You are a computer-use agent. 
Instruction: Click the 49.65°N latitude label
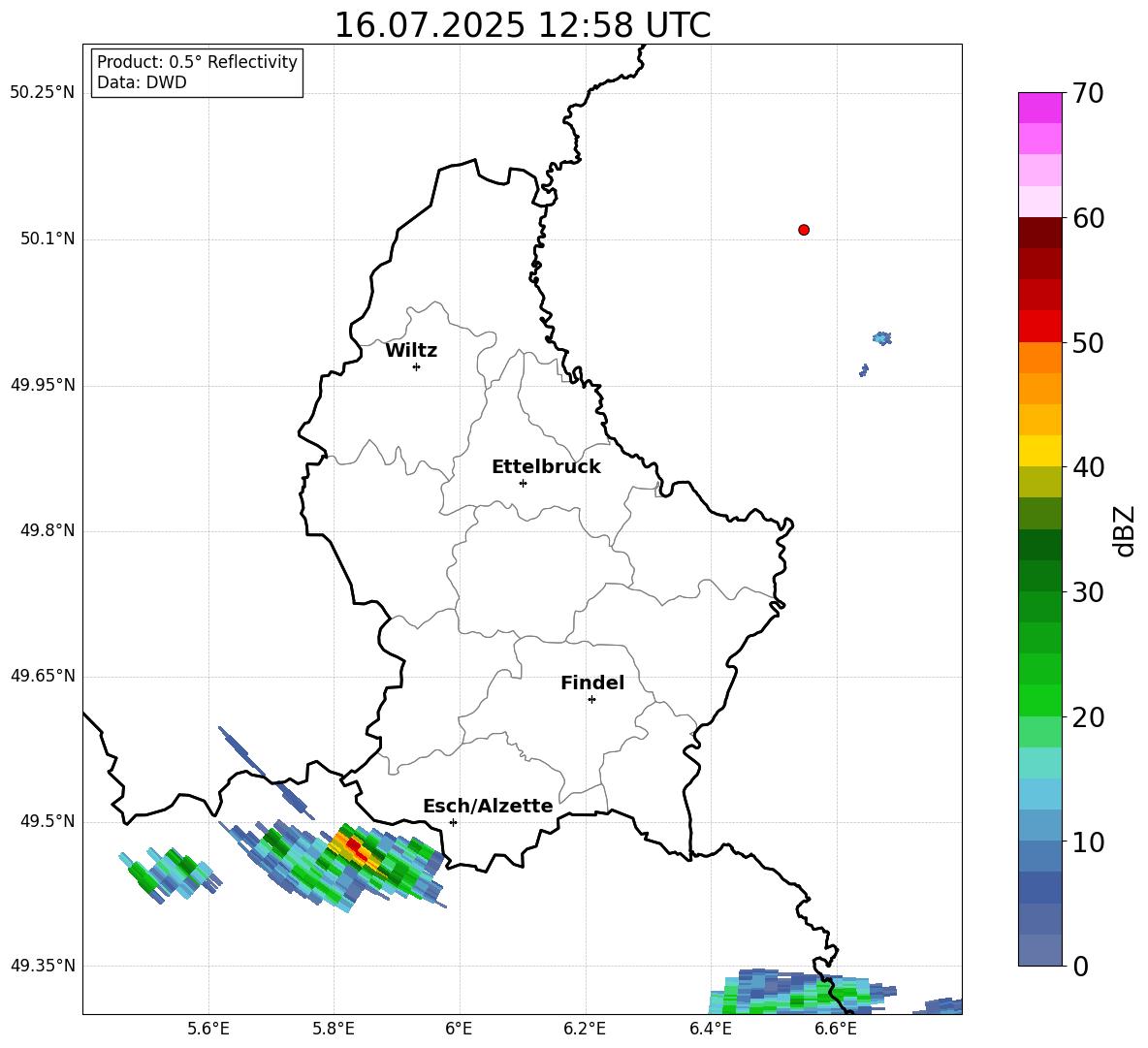[x=43, y=675]
